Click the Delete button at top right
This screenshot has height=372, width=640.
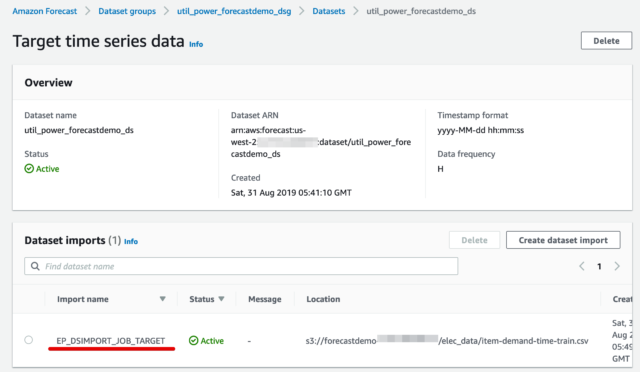point(606,41)
